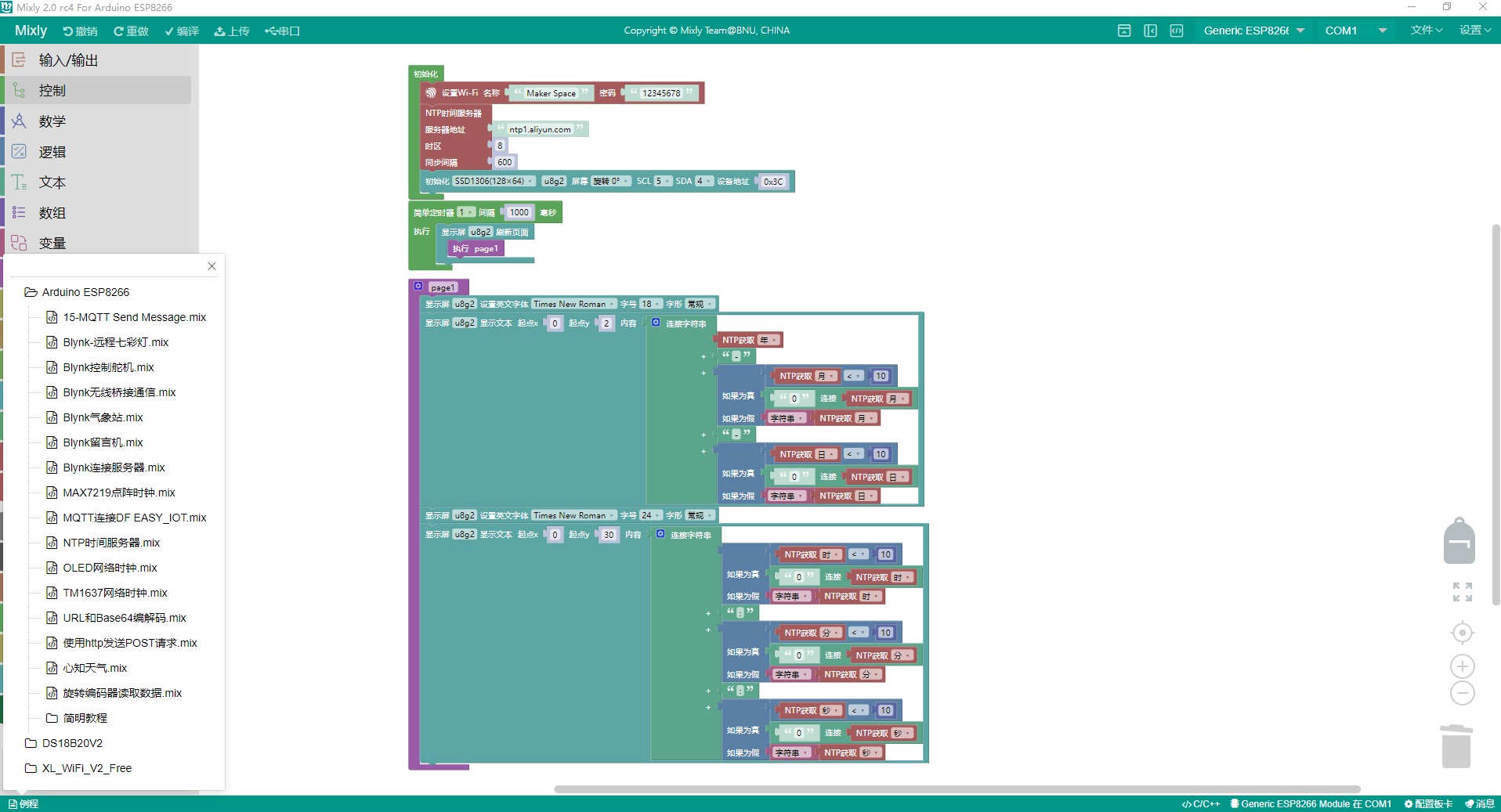
Task: Click the 重做 redo button
Action: coord(131,31)
